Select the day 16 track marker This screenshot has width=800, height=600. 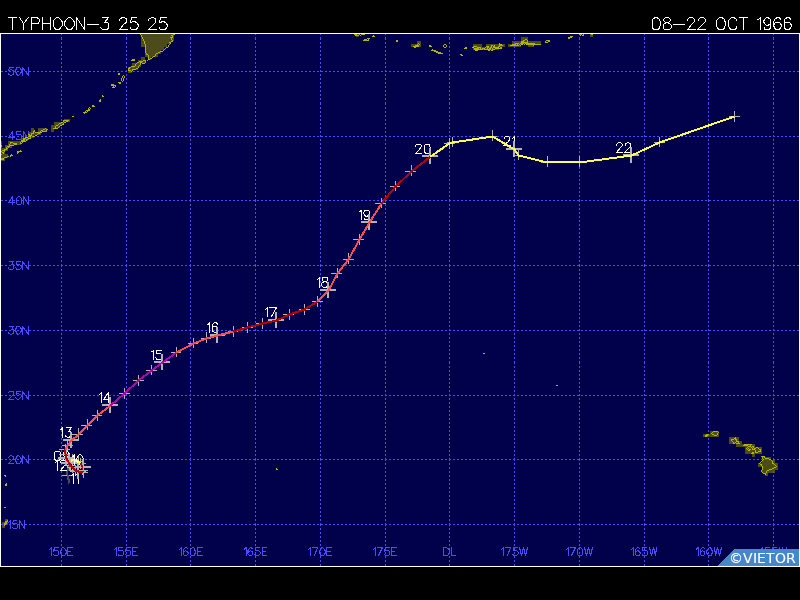pos(217,337)
